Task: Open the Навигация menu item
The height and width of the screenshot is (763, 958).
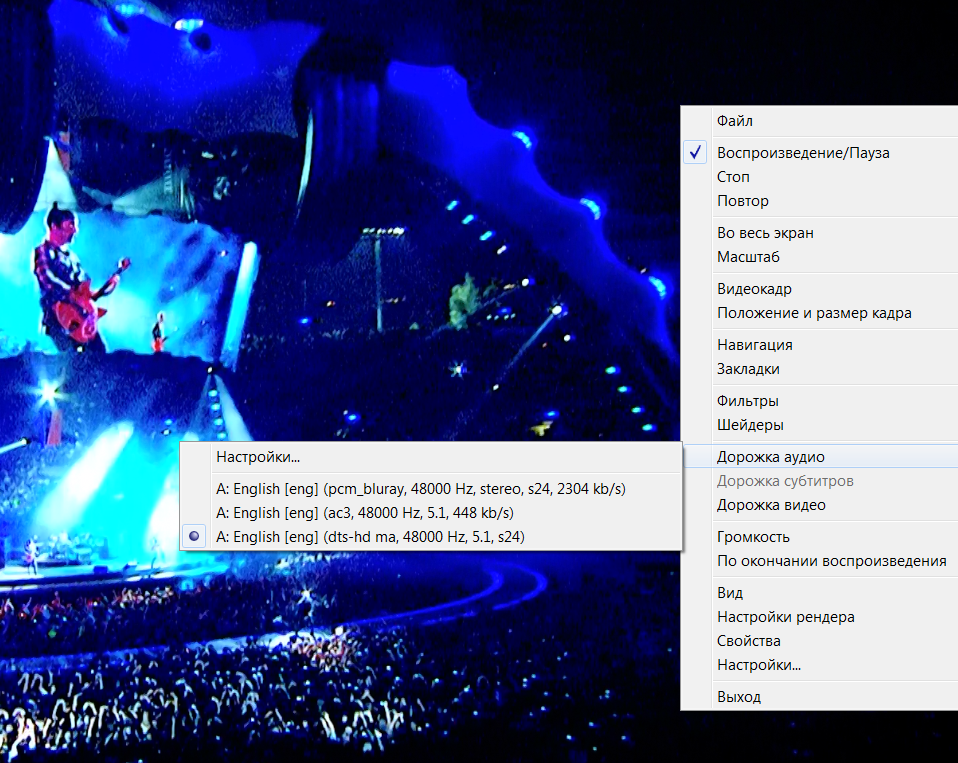Action: (x=754, y=345)
